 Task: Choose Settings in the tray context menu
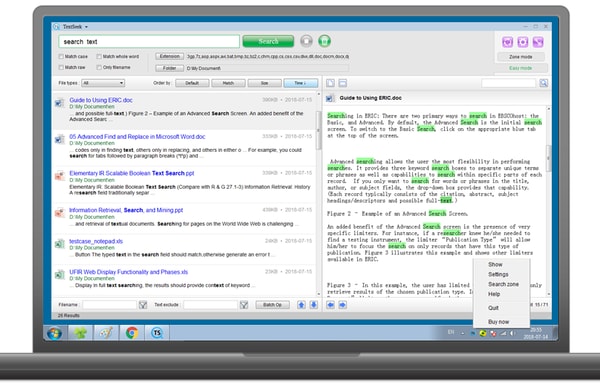click(498, 274)
